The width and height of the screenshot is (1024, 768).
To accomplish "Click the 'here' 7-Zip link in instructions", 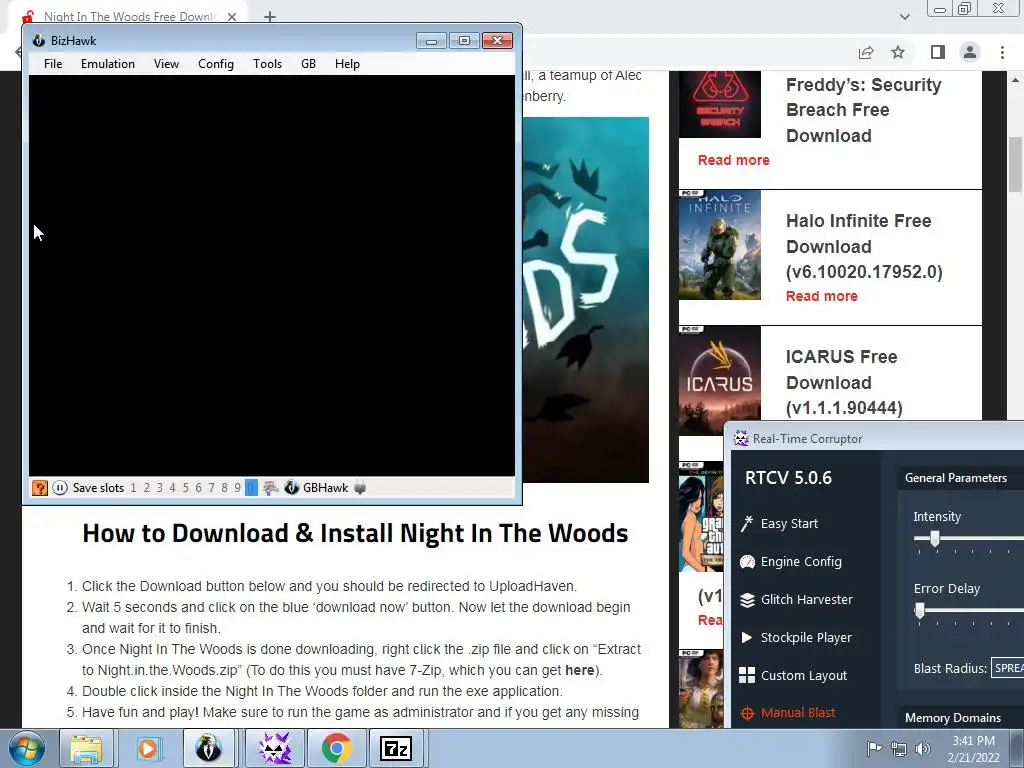I will coord(579,670).
